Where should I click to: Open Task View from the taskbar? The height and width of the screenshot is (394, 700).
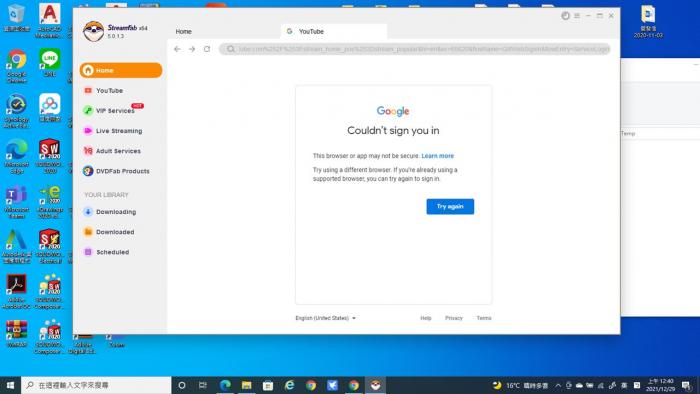click(x=203, y=385)
